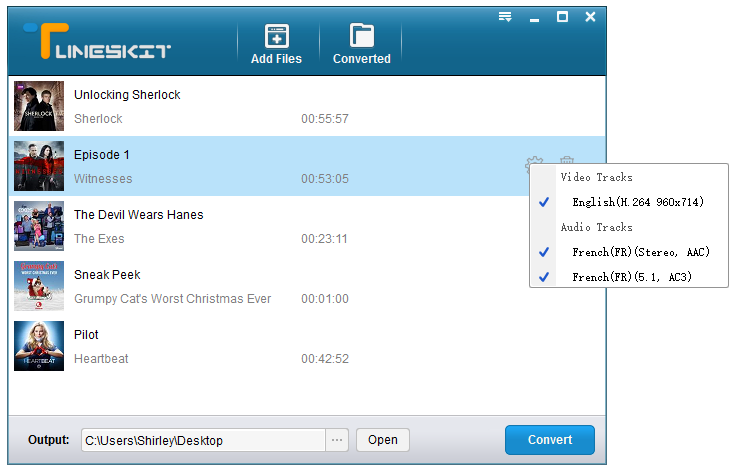The image size is (734, 470).
Task: Open the Converted folder icon
Action: 361,35
